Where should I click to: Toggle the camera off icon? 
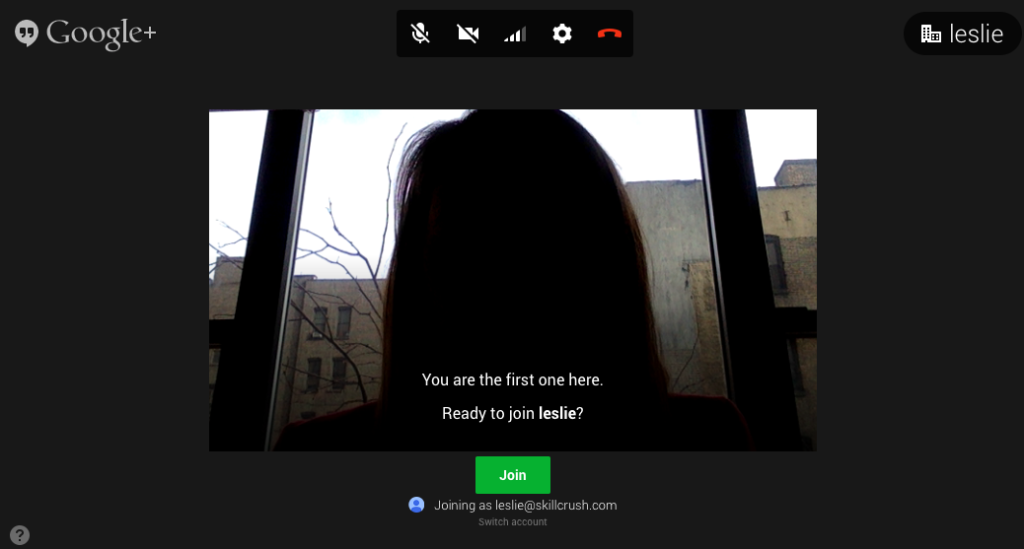click(468, 34)
